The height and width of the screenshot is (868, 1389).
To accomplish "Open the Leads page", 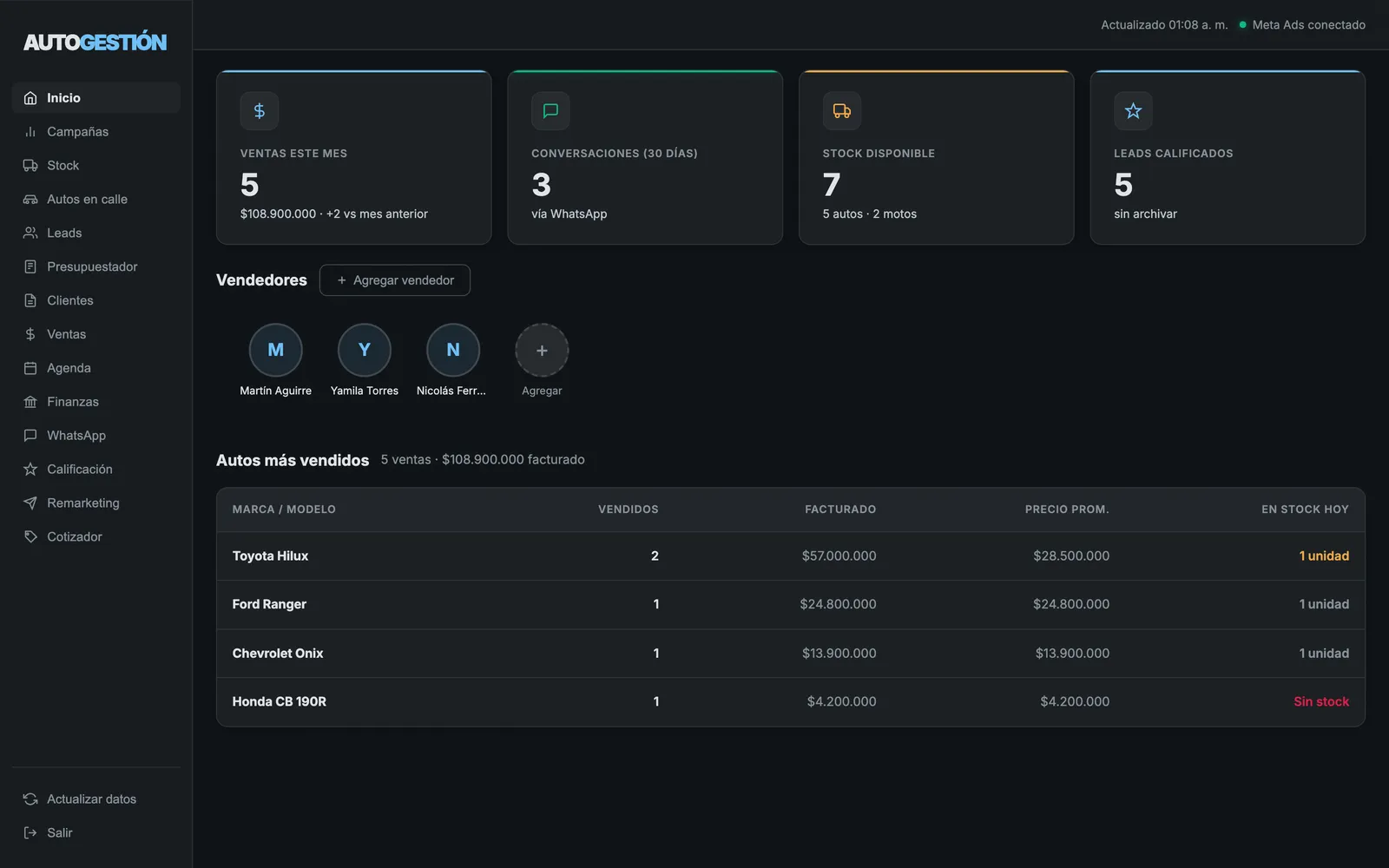I will pos(96,233).
